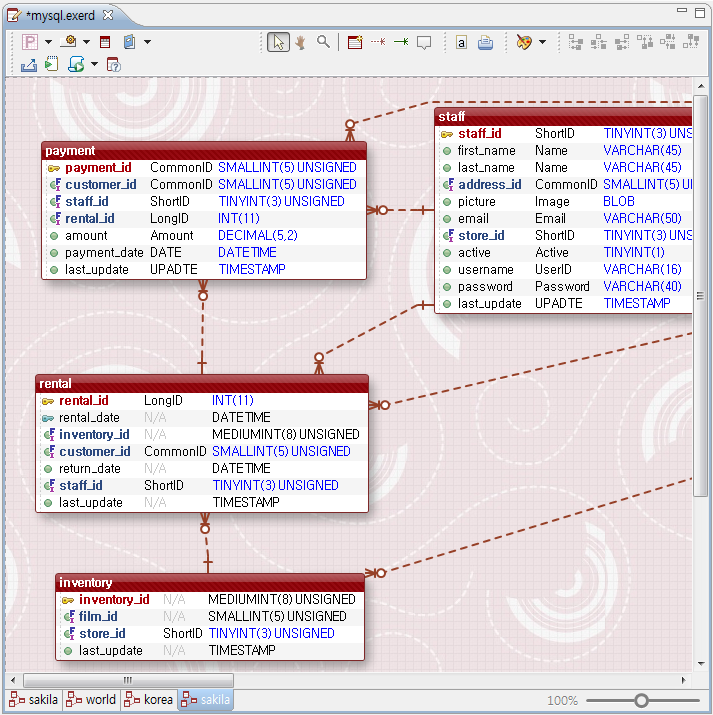Click password column in staff table
Image resolution: width=713 pixels, height=715 pixels.
pyautogui.click(x=564, y=286)
